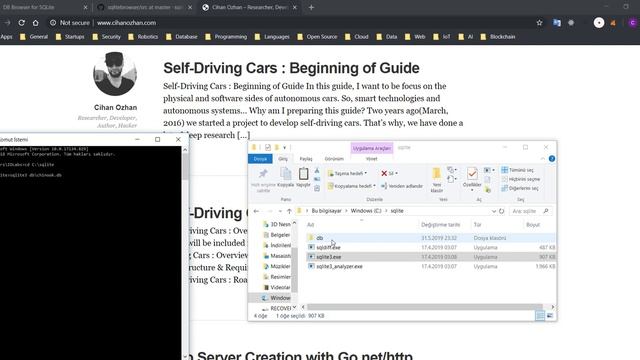The height and width of the screenshot is (360, 640).
Task: Open the Database bookmarks folder
Action: point(182,37)
